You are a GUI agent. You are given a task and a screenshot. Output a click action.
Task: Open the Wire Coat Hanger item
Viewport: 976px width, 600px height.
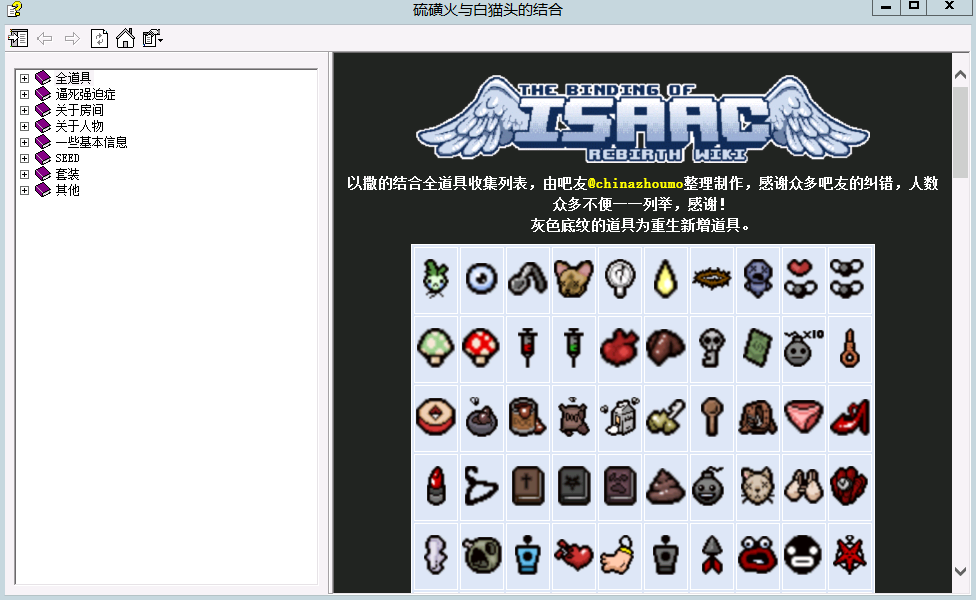481,486
